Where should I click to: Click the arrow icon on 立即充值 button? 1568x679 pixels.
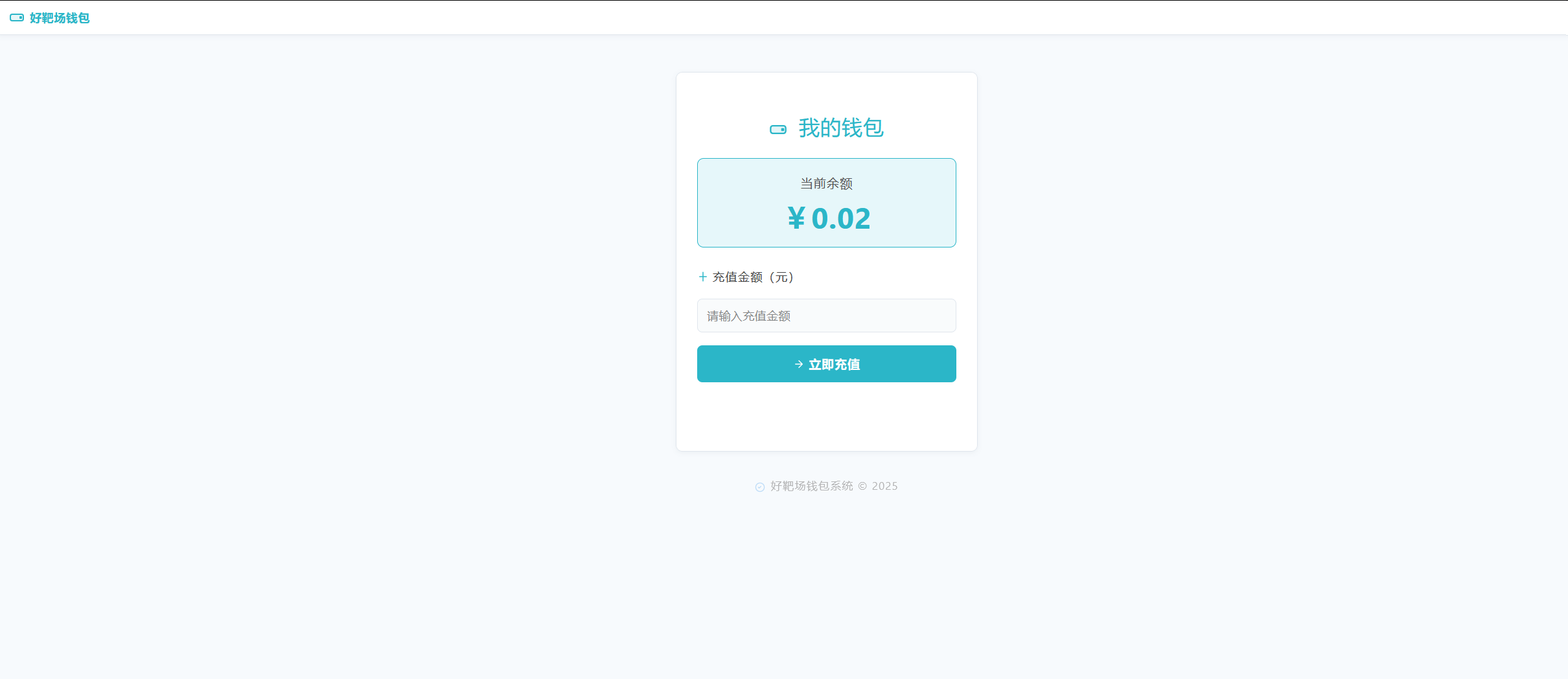pos(798,364)
